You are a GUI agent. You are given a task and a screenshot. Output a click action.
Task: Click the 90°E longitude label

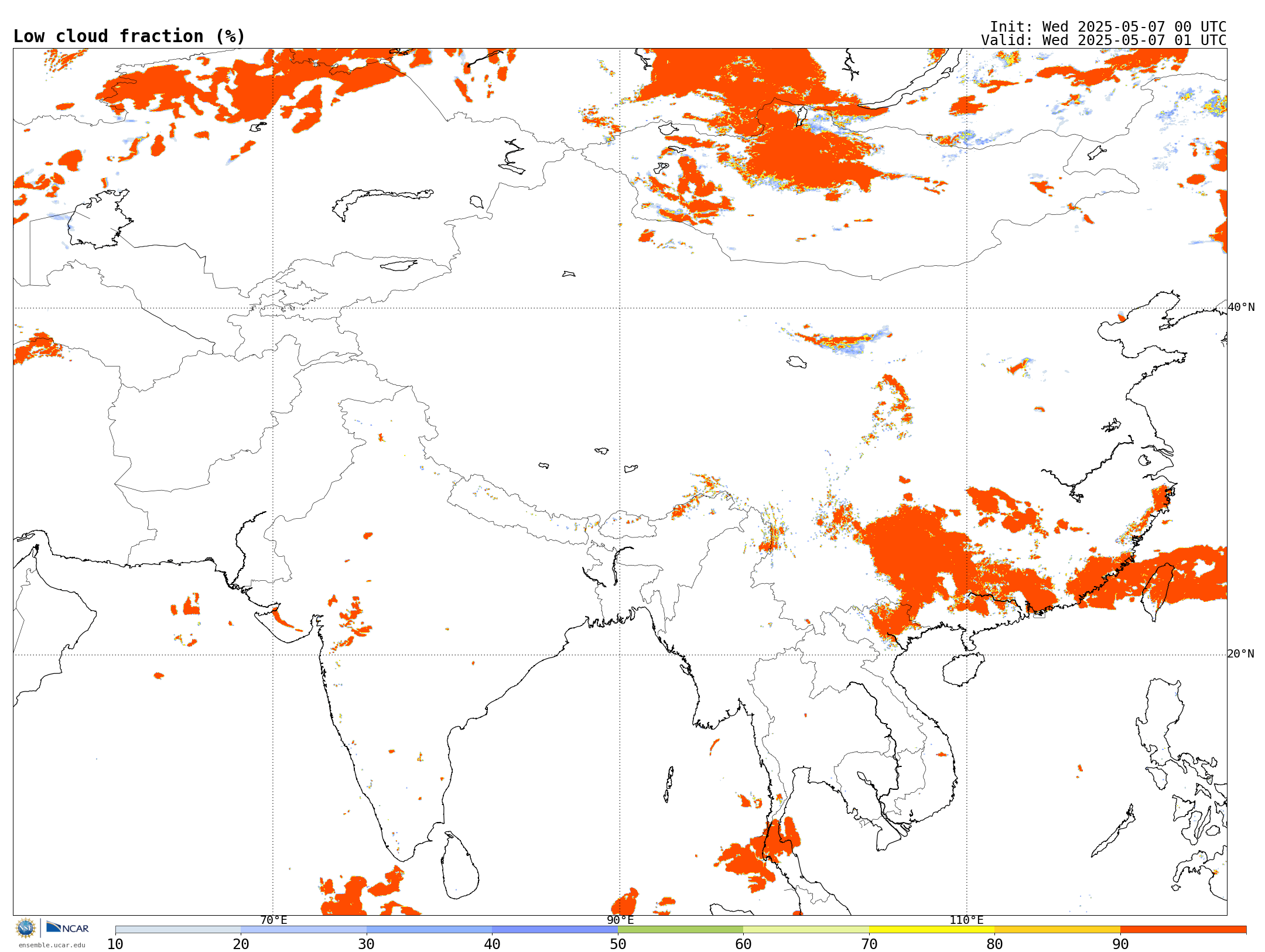[620, 920]
